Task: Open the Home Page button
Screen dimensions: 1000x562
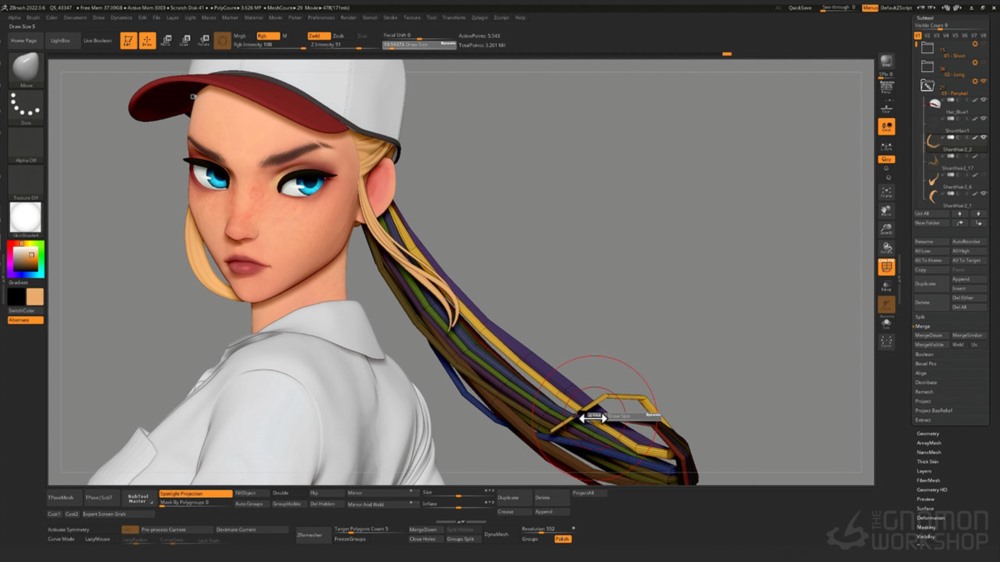Action: coord(24,41)
